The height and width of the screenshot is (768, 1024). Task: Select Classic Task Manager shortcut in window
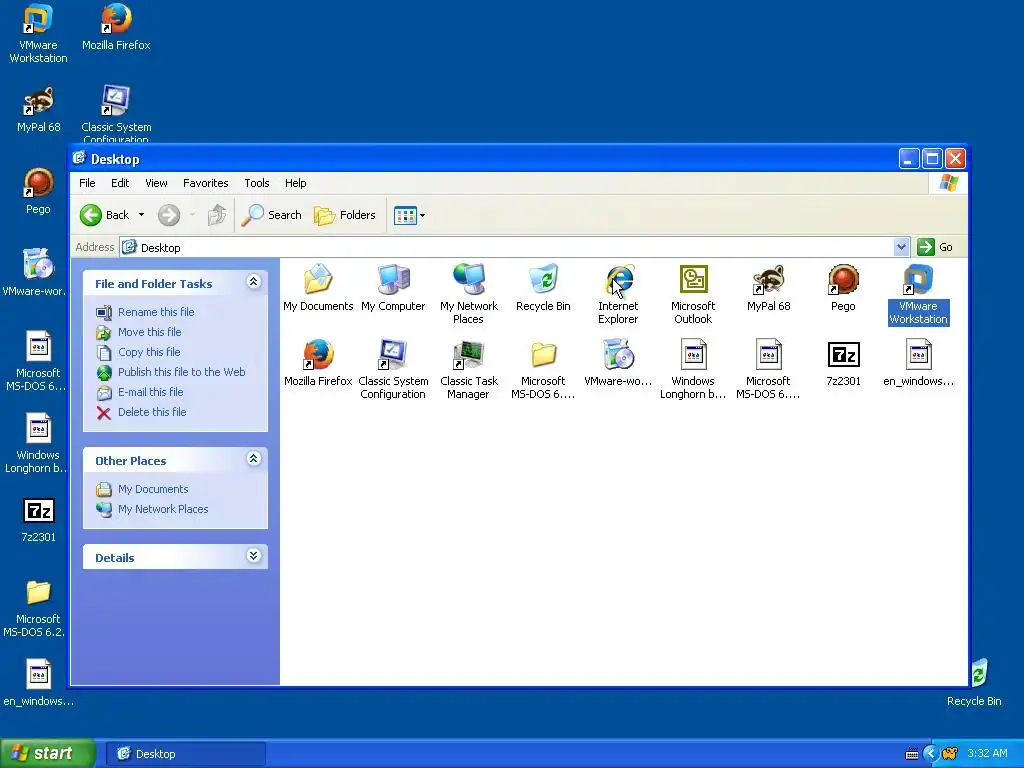(x=468, y=369)
